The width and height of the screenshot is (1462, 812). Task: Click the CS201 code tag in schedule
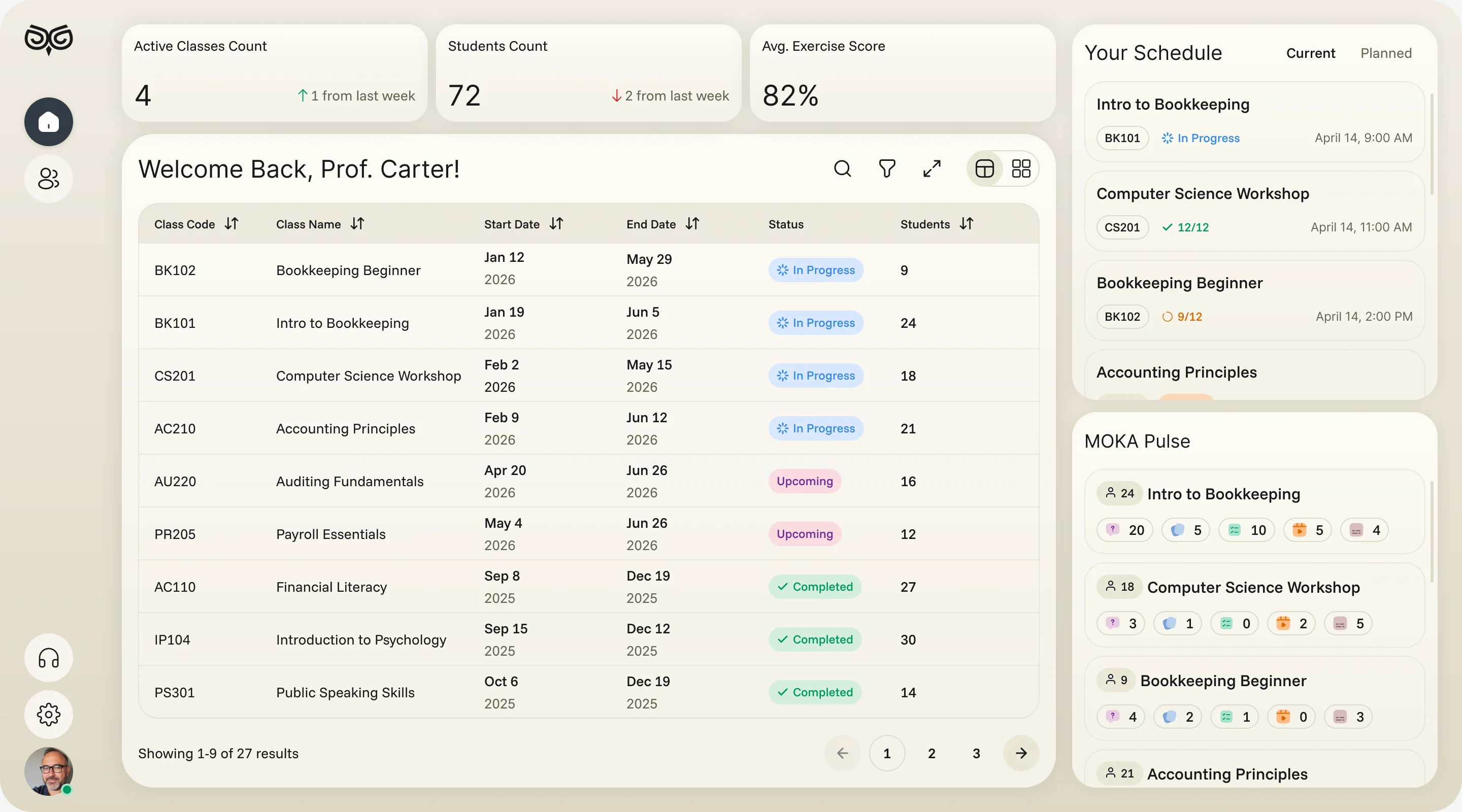(1122, 227)
